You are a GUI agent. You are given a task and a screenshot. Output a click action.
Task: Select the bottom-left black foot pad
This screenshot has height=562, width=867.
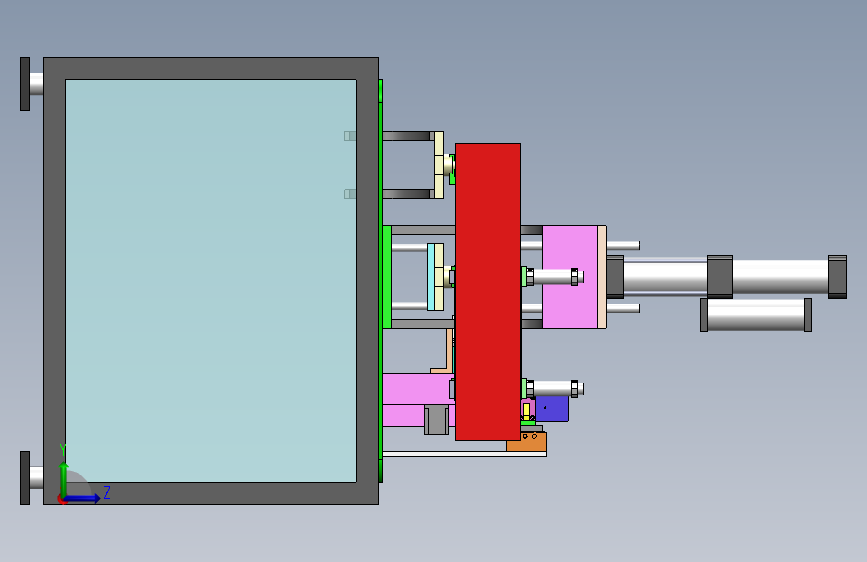pos(25,478)
